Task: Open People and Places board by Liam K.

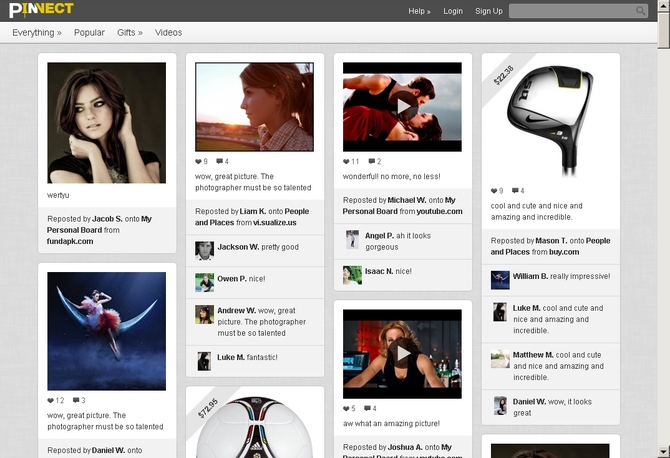Action: tap(252, 217)
